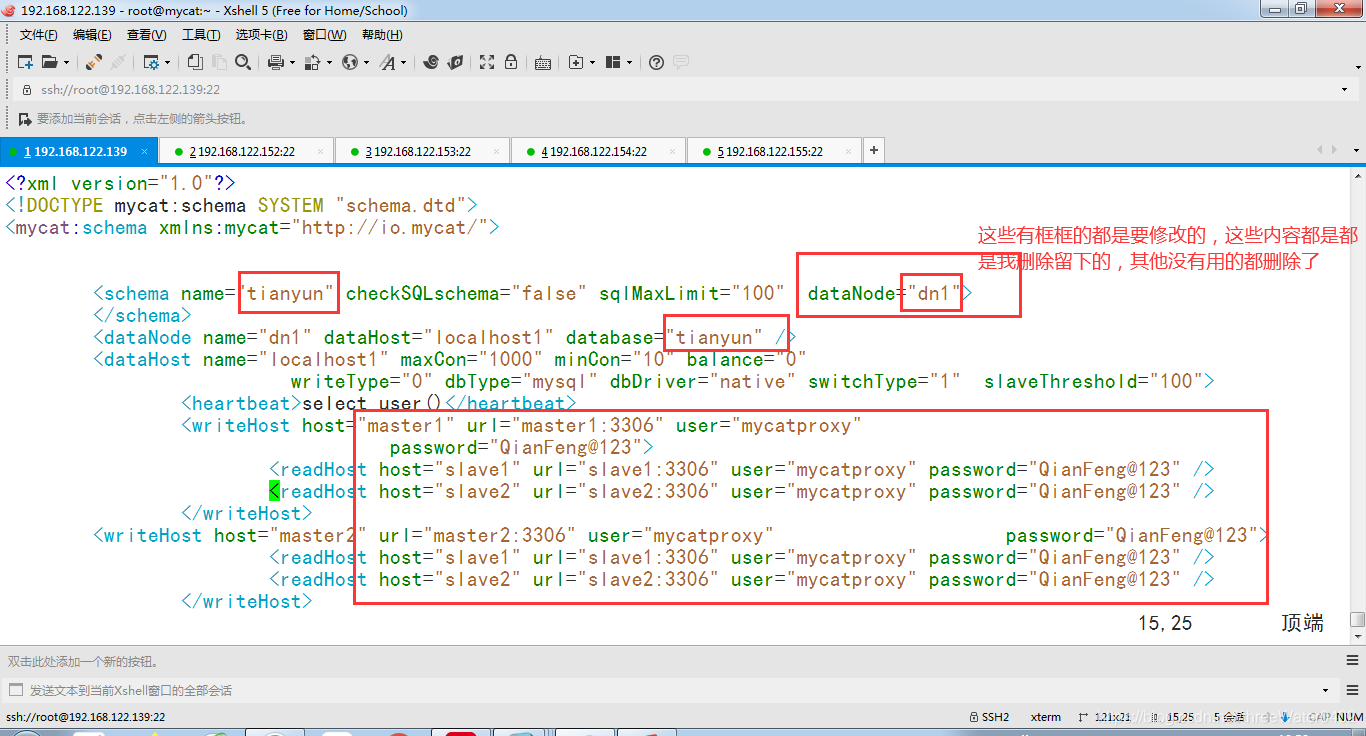Click the padlock icon in address bar
The height and width of the screenshot is (736, 1366).
[27, 90]
